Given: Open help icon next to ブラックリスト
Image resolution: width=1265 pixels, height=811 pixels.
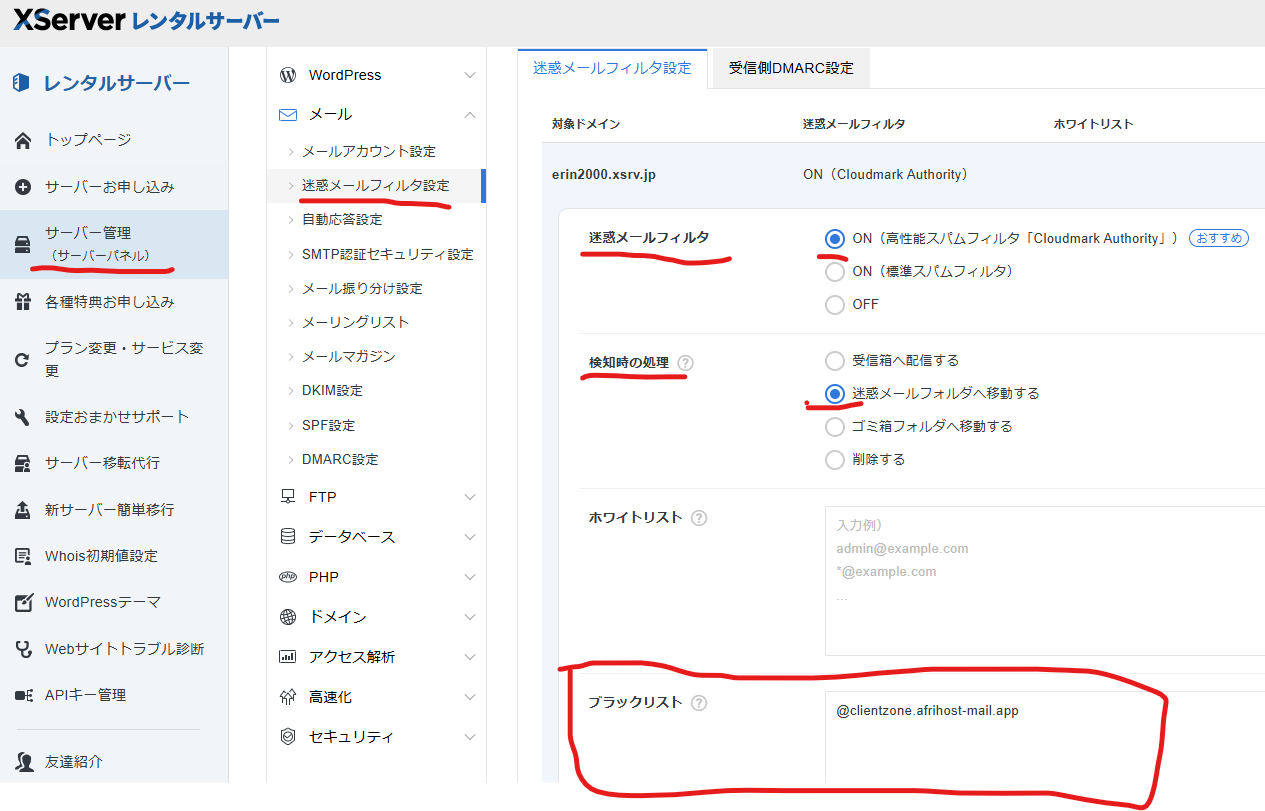Looking at the screenshot, I should click(x=699, y=703).
